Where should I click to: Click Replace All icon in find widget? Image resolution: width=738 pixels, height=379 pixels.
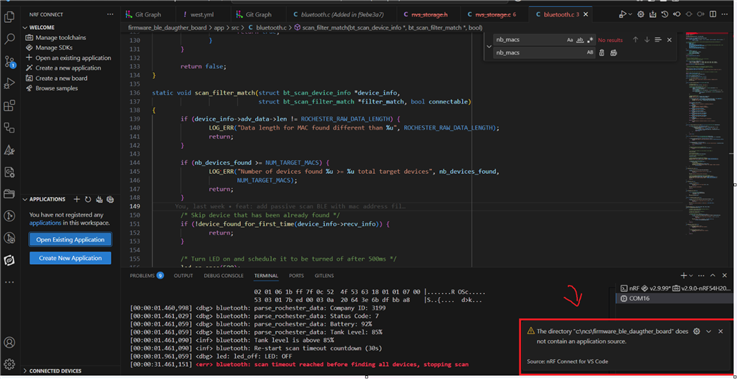(x=613, y=53)
